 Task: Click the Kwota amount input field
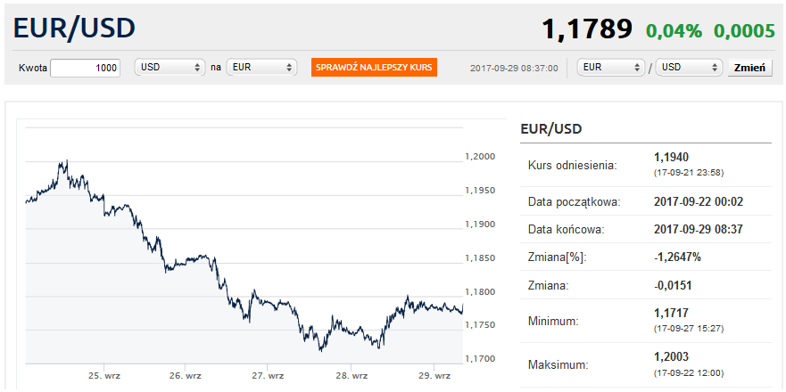(85, 68)
